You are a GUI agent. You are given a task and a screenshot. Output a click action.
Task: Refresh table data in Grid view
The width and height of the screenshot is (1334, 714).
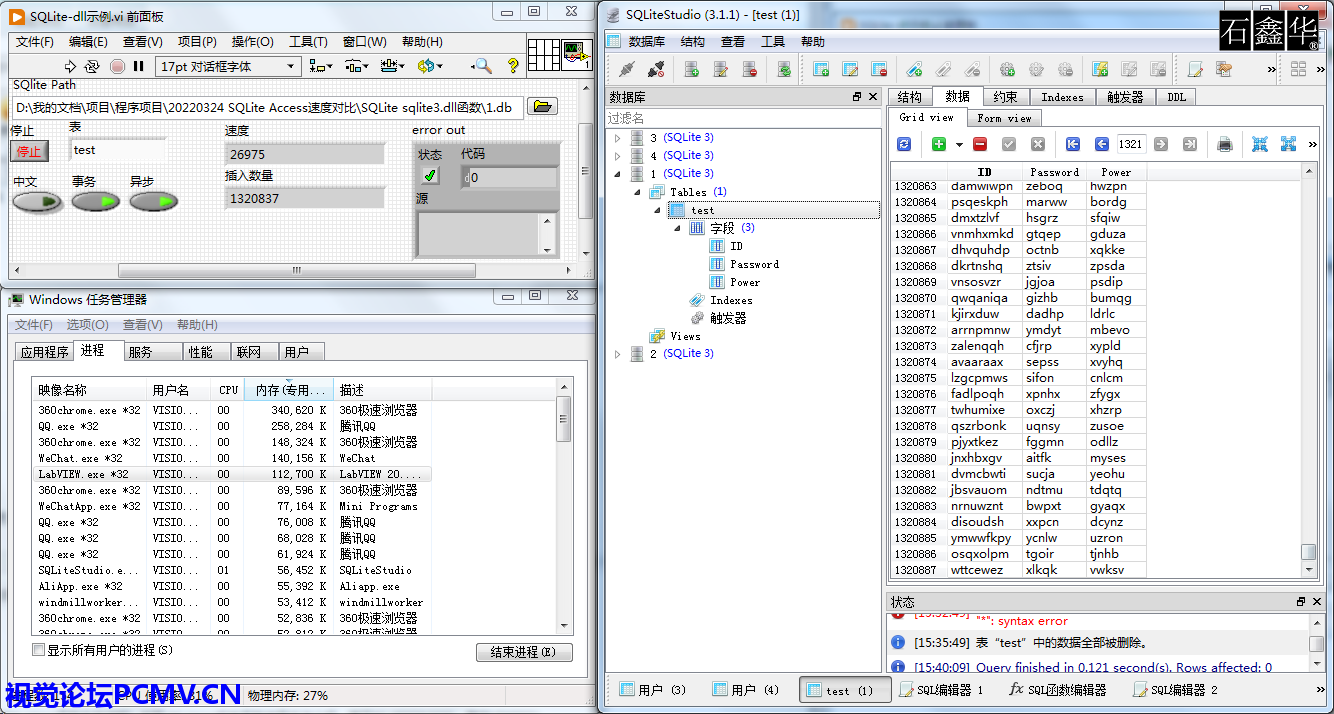click(904, 144)
